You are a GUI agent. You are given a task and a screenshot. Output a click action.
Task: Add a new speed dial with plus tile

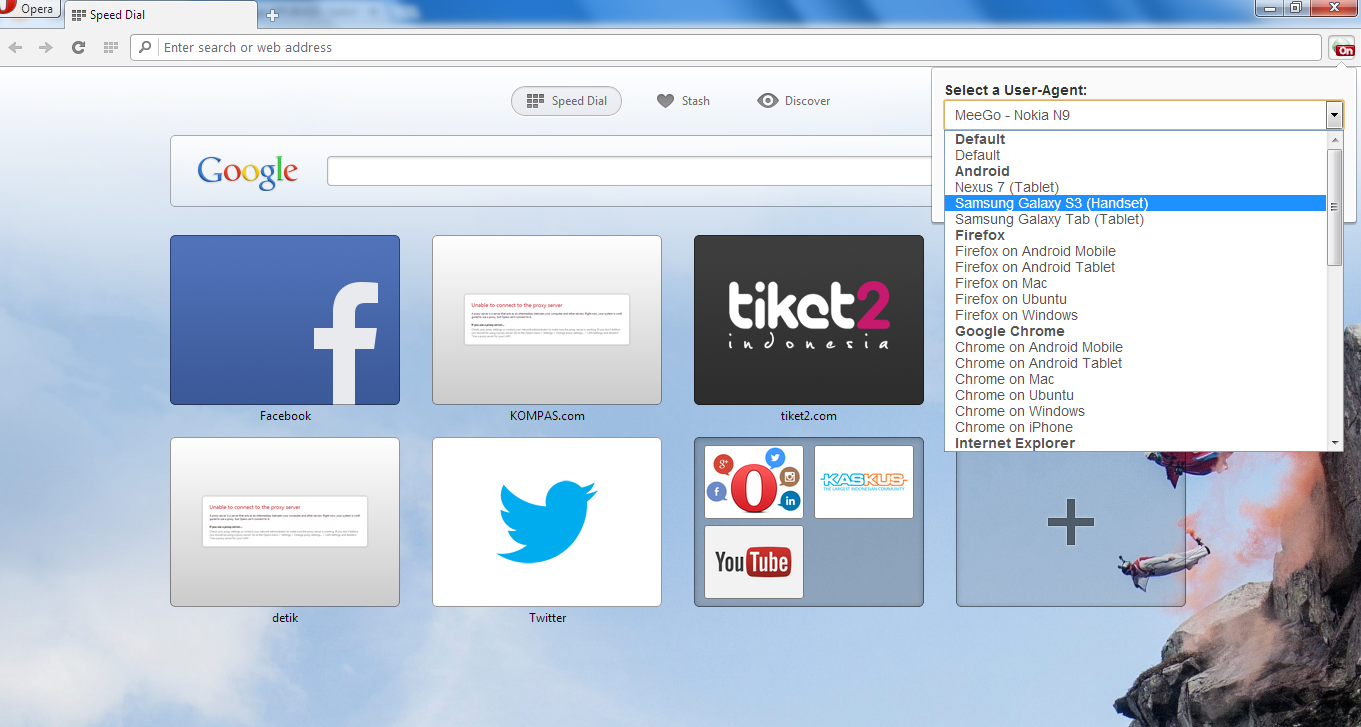click(x=1071, y=522)
